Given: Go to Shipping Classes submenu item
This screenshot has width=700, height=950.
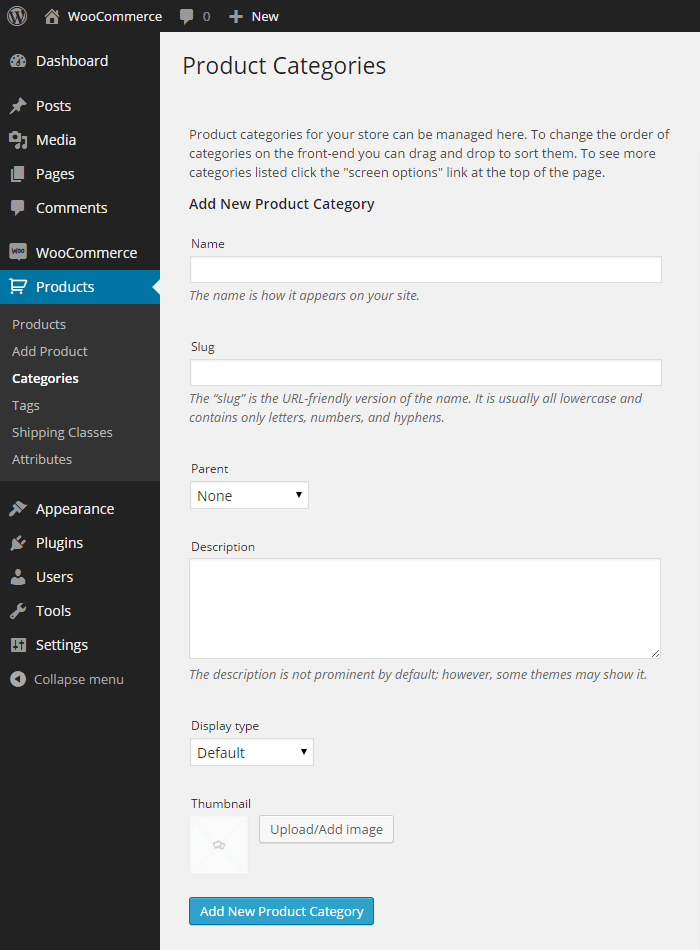Looking at the screenshot, I should click(62, 432).
